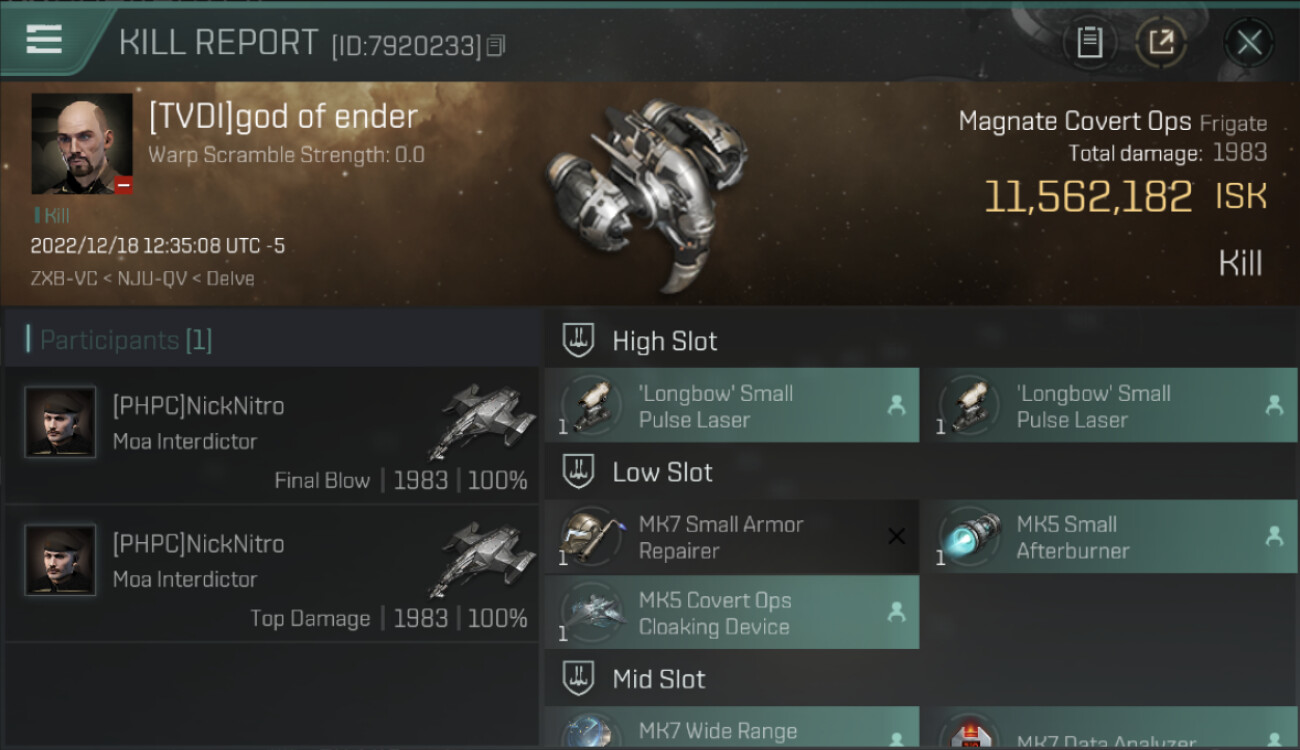The width and height of the screenshot is (1300, 750).
Task: Close the kill report window
Action: pos(1249,43)
